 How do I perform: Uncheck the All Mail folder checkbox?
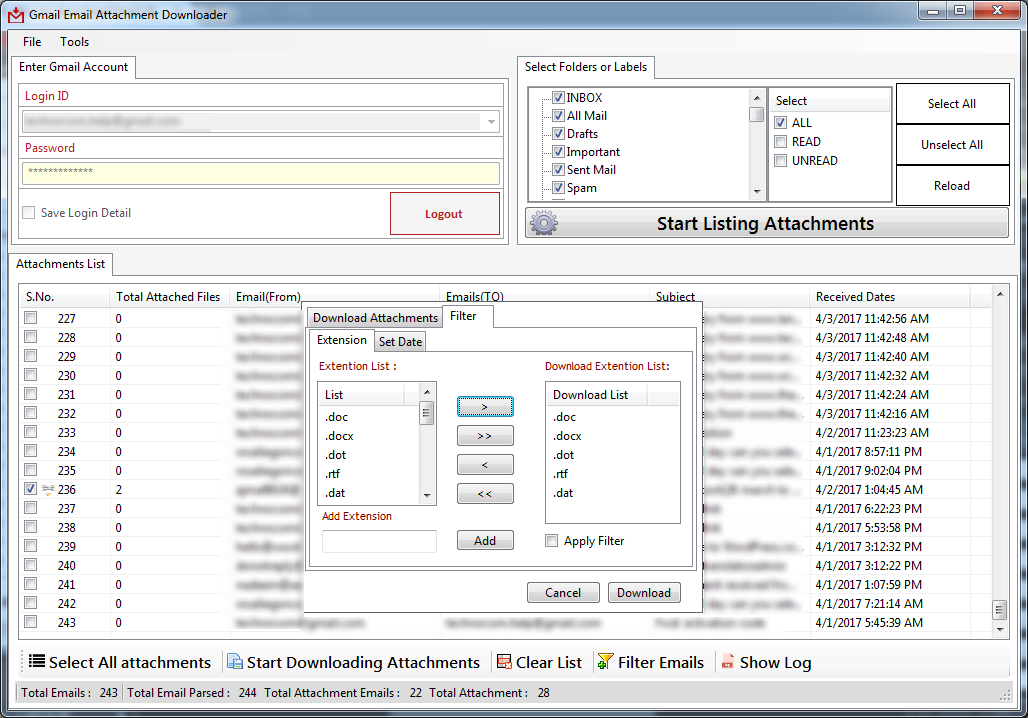point(558,115)
